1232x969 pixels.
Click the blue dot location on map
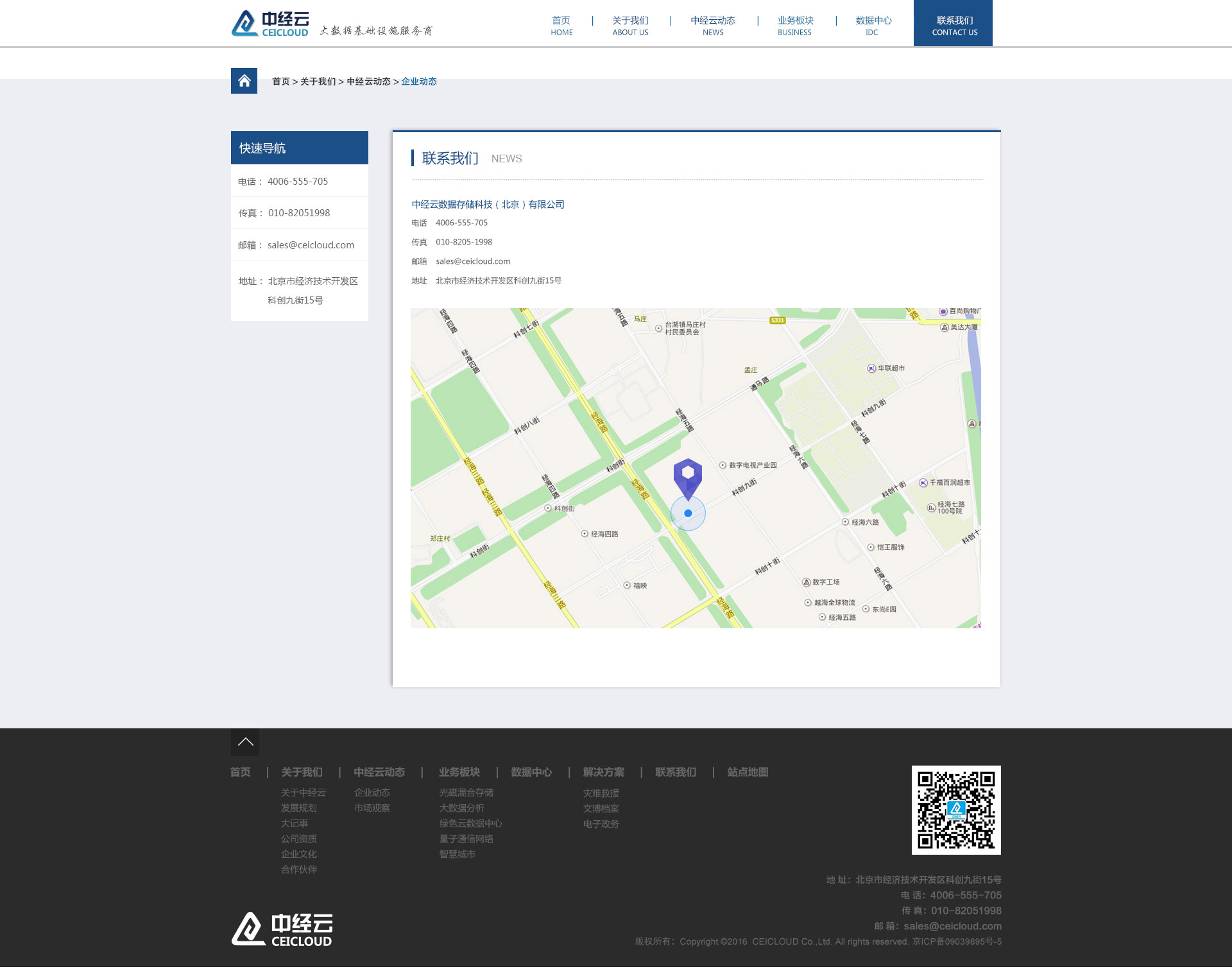click(688, 513)
